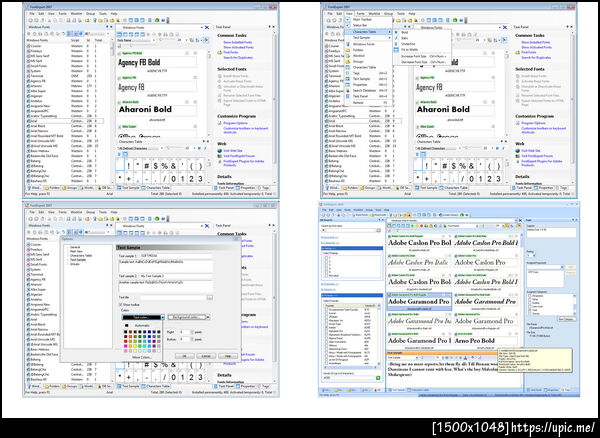Toggle the Show toolbar checkbox in Options
This screenshot has height=438, width=600.
pyautogui.click(x=121, y=304)
